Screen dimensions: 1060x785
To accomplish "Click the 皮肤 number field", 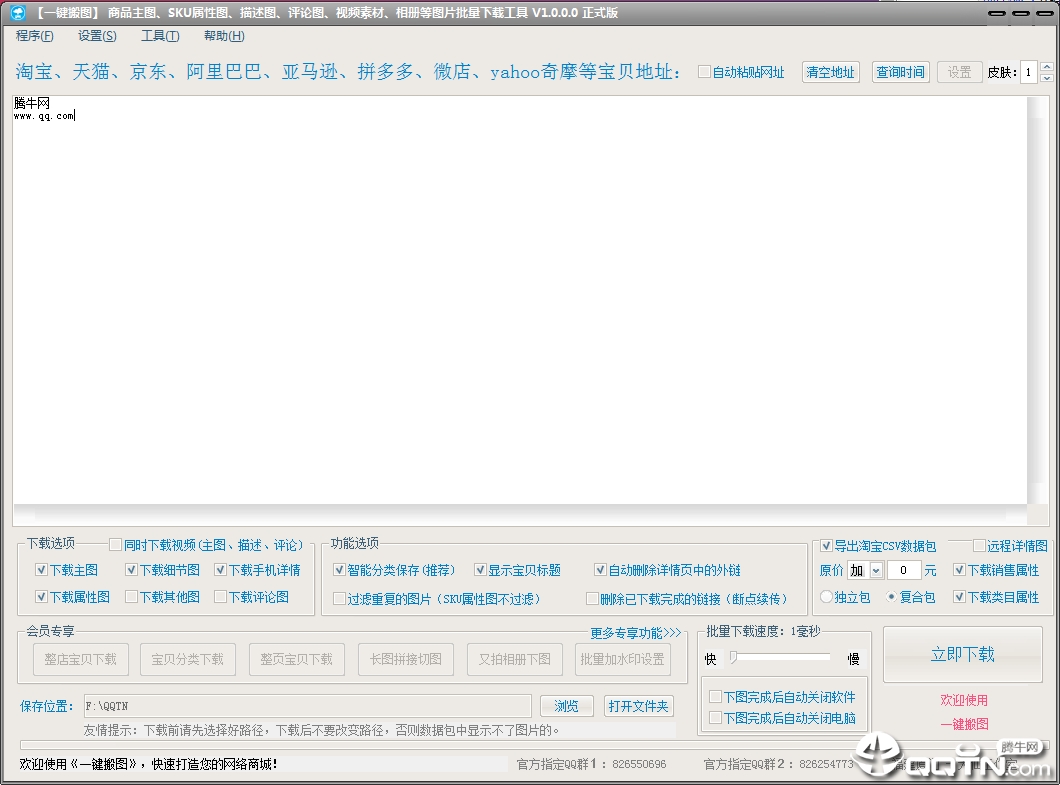I will pyautogui.click(x=1029, y=72).
